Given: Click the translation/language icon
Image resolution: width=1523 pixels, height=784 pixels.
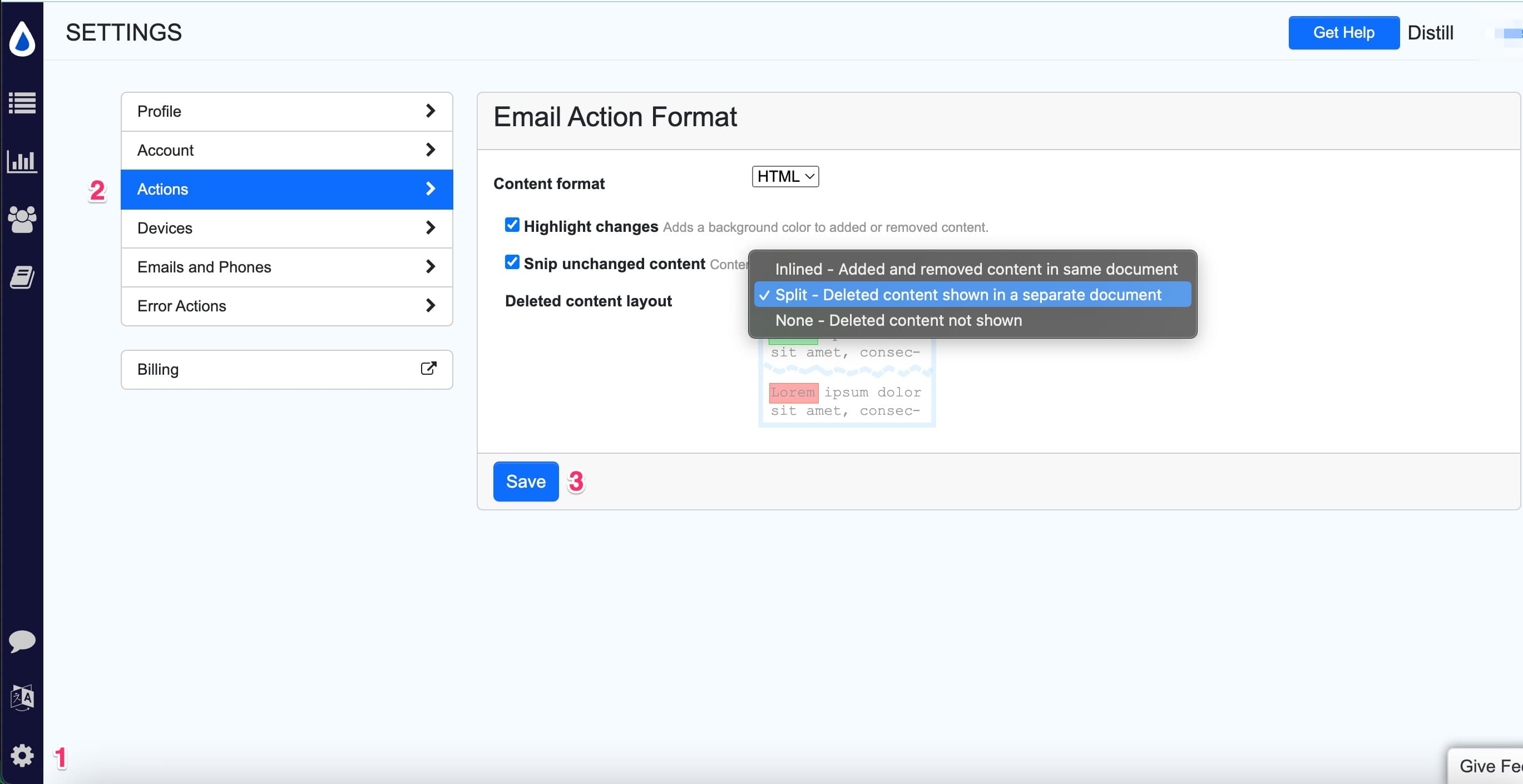Looking at the screenshot, I should pos(22,698).
